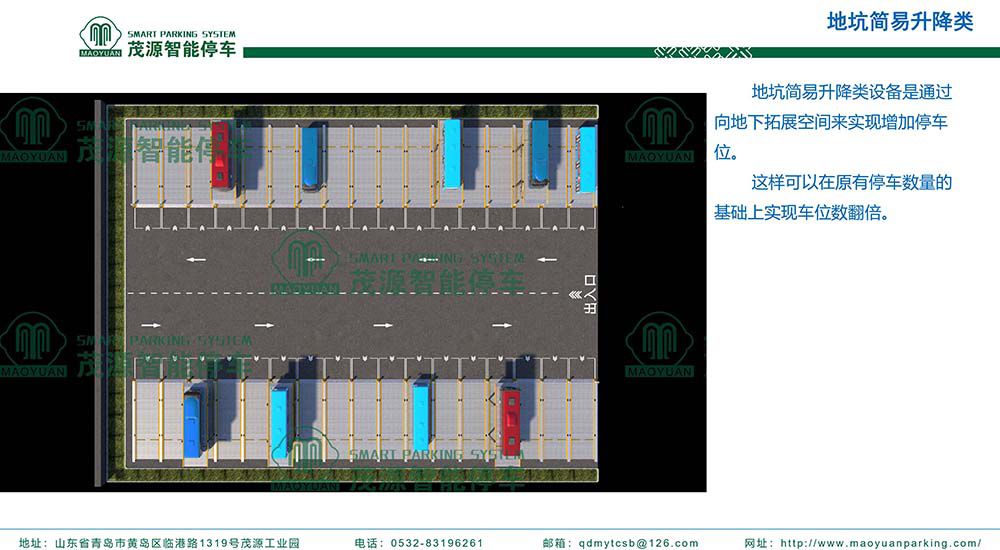Click the dashed center line of the road

tap(350, 293)
